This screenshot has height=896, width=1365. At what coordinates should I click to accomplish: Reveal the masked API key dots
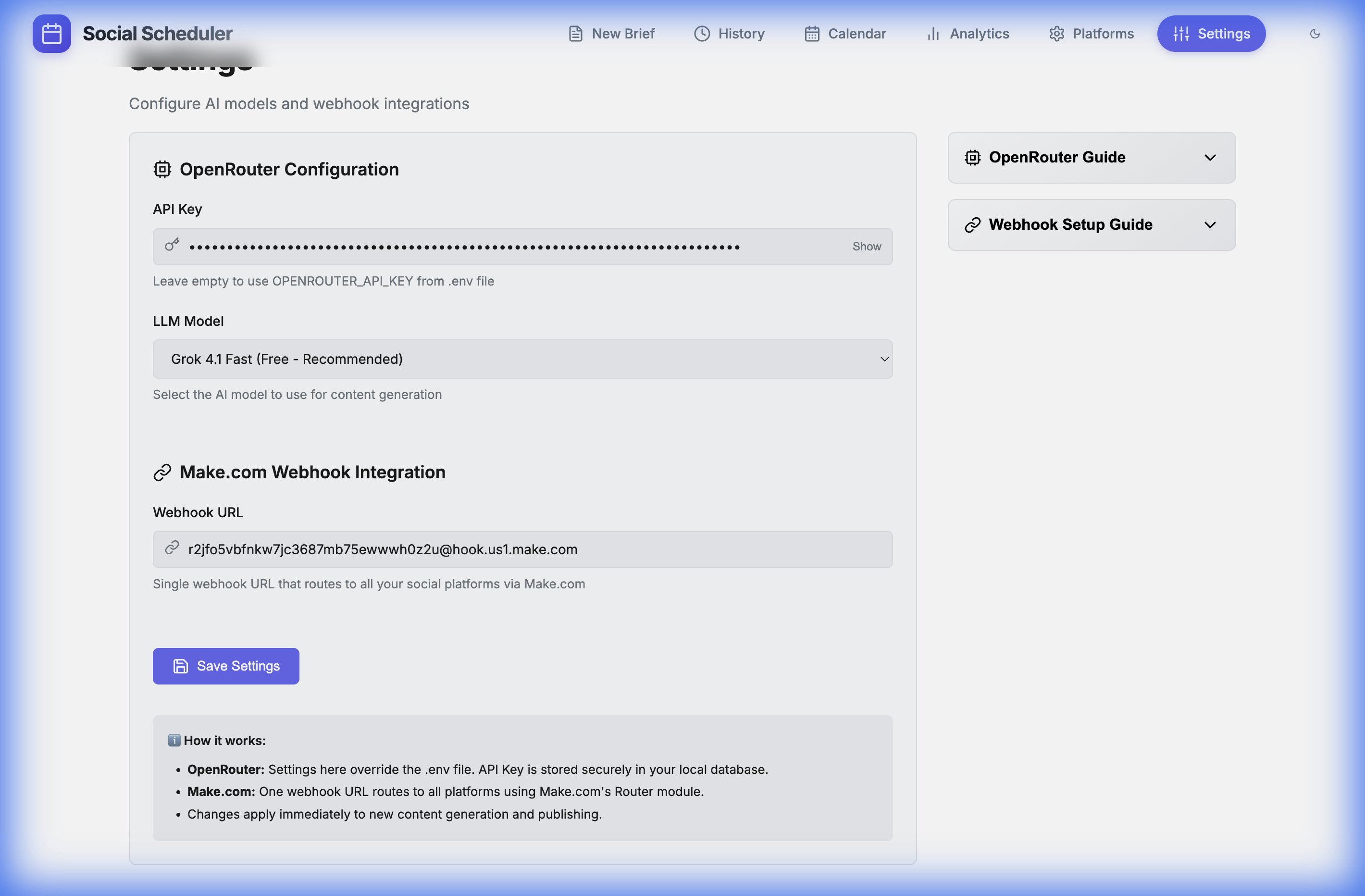tap(866, 246)
